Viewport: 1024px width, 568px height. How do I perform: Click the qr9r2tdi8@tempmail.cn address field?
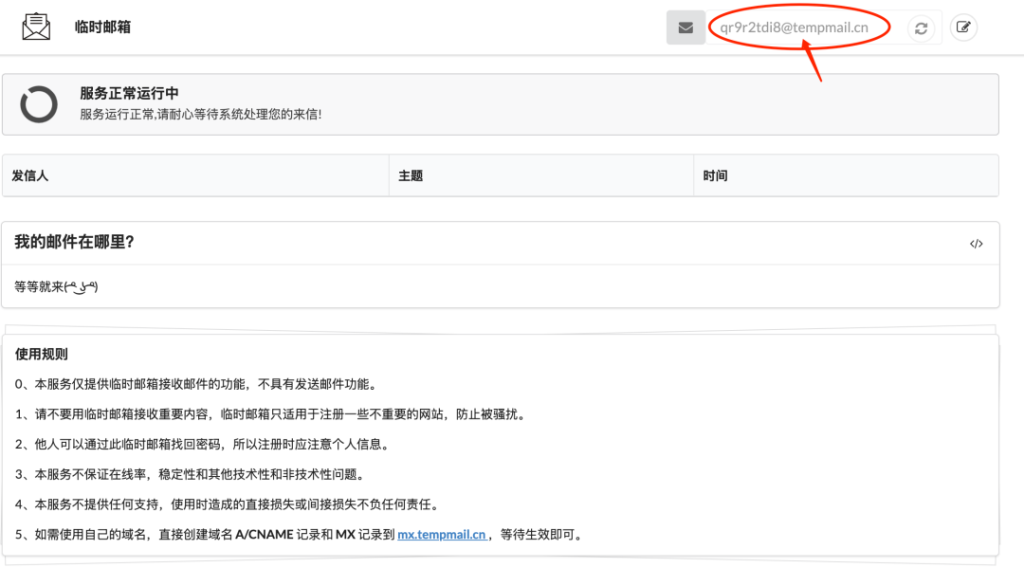(x=794, y=27)
